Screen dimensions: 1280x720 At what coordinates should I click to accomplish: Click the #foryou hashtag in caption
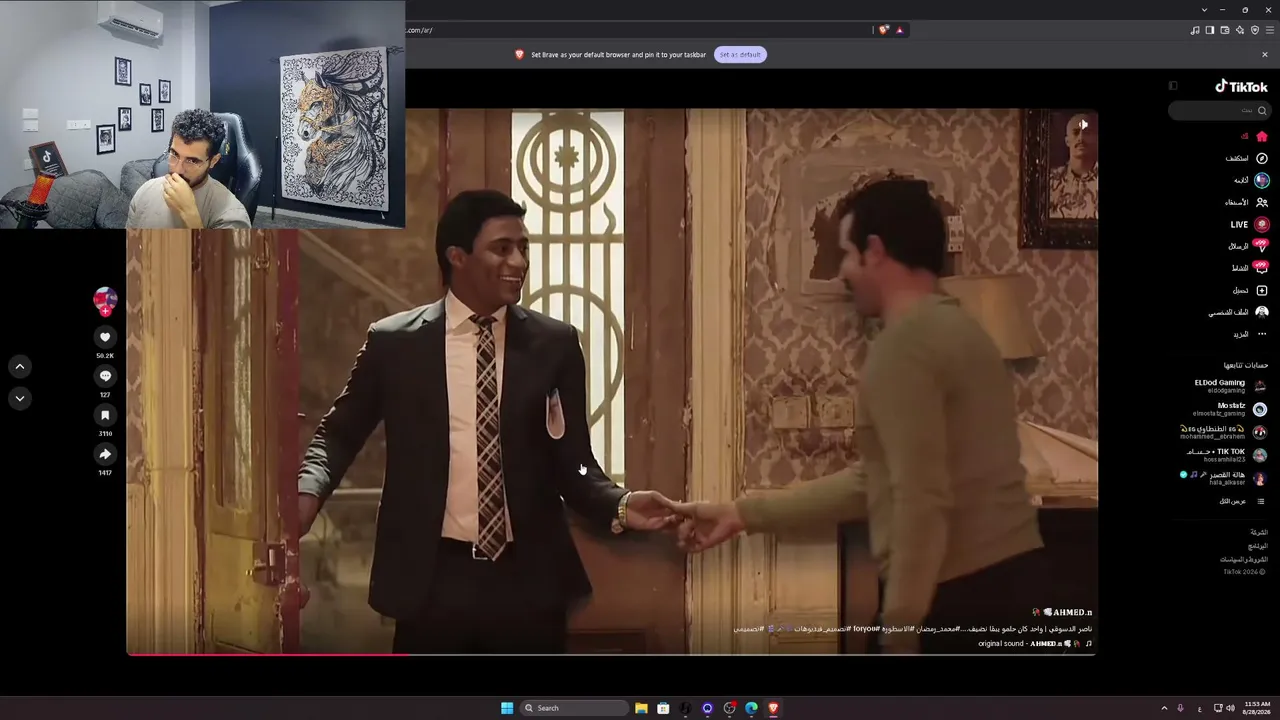click(866, 628)
